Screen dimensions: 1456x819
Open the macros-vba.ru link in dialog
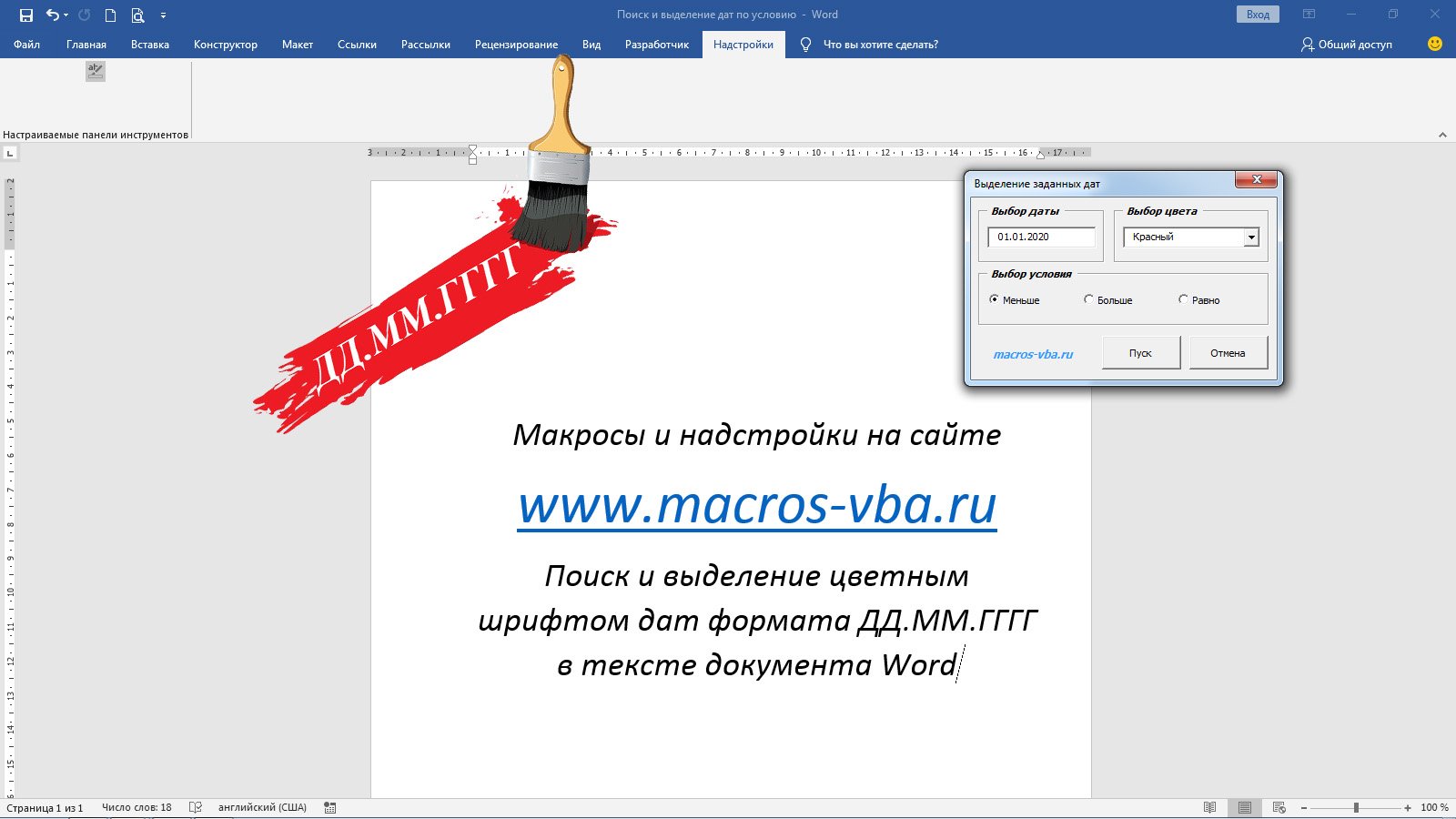tap(1034, 353)
